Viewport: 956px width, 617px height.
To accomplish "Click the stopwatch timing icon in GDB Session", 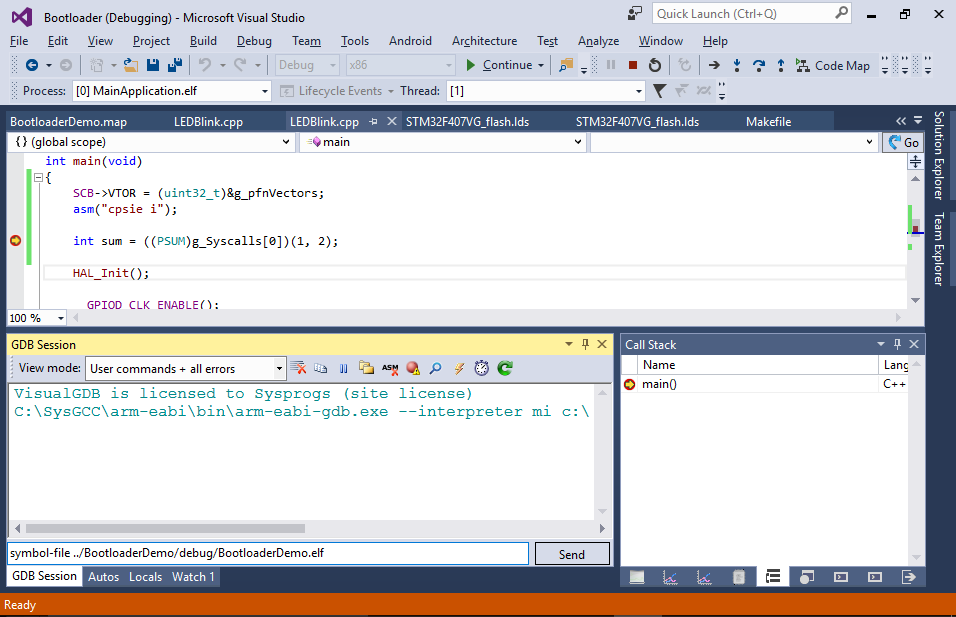I will pyautogui.click(x=482, y=368).
